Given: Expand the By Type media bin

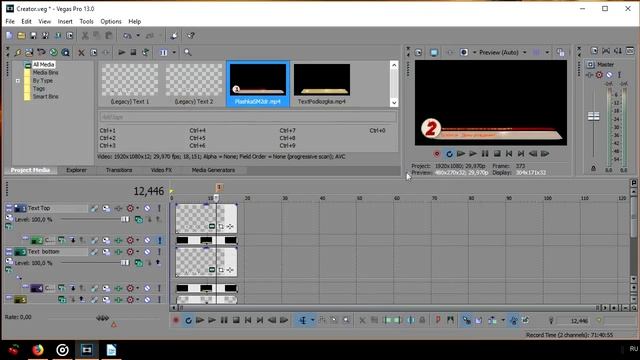Looking at the screenshot, I should click(x=18, y=81).
